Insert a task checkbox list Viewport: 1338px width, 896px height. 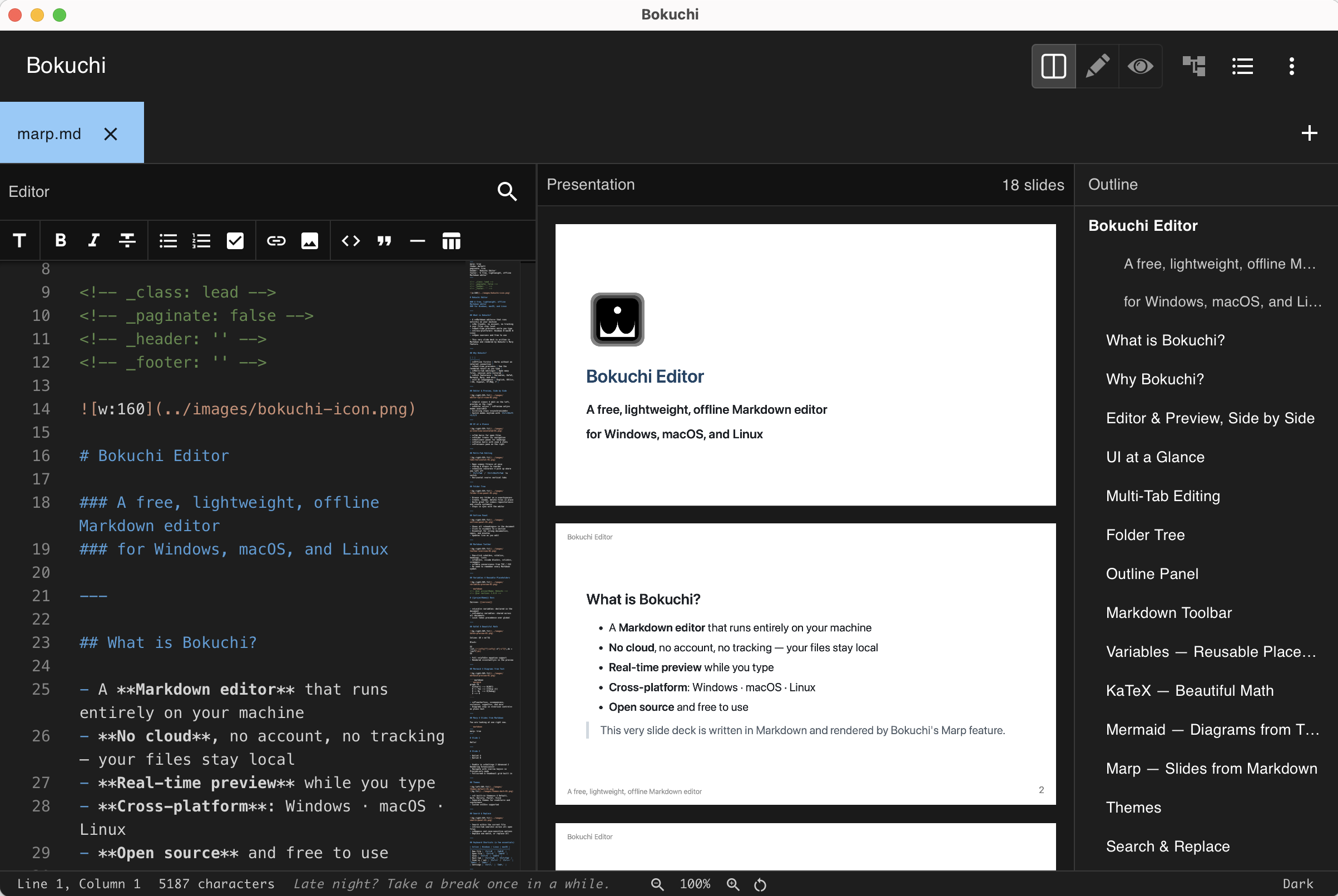235,241
